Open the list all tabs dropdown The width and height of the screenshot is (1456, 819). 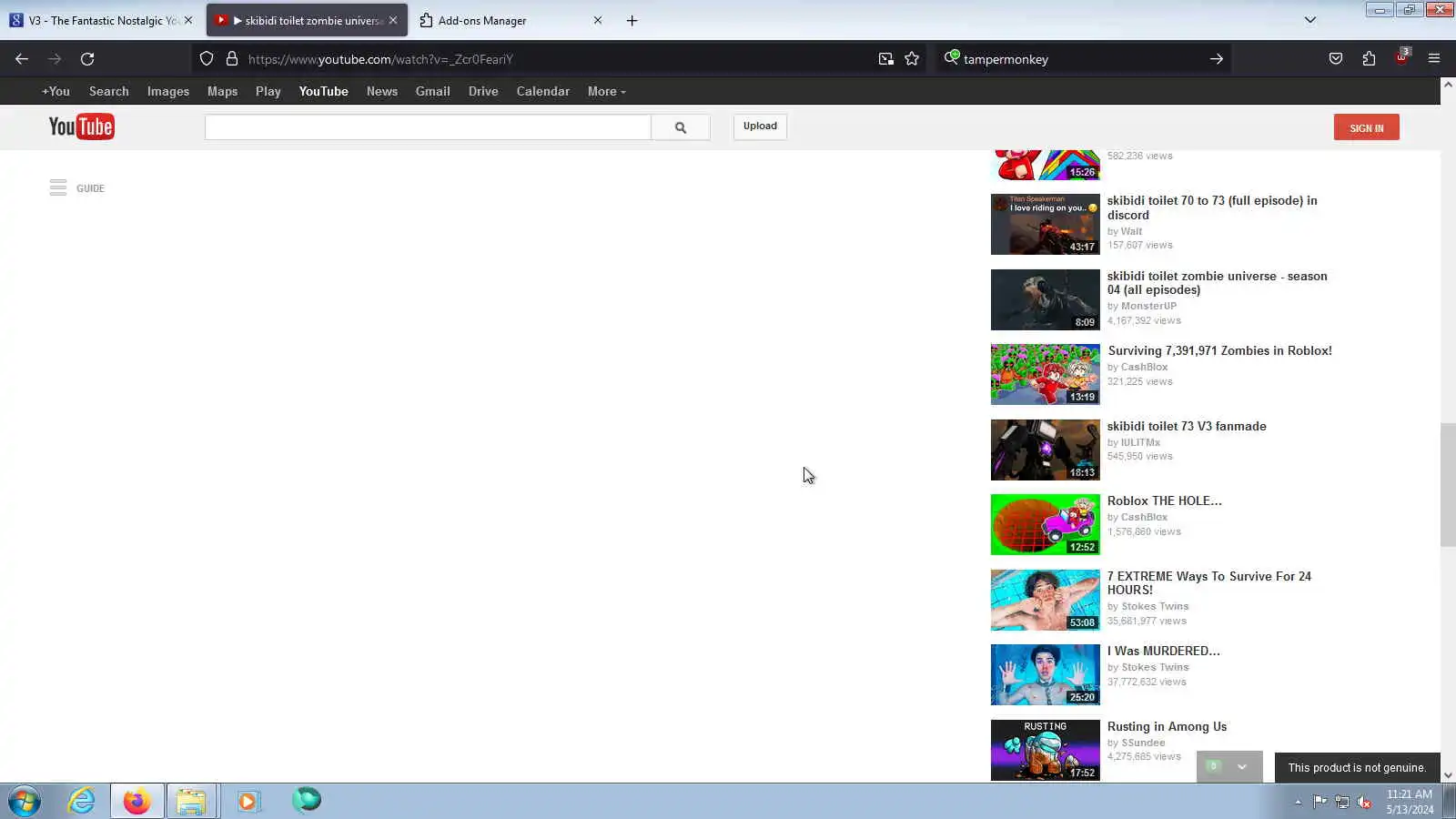pos(1310,20)
